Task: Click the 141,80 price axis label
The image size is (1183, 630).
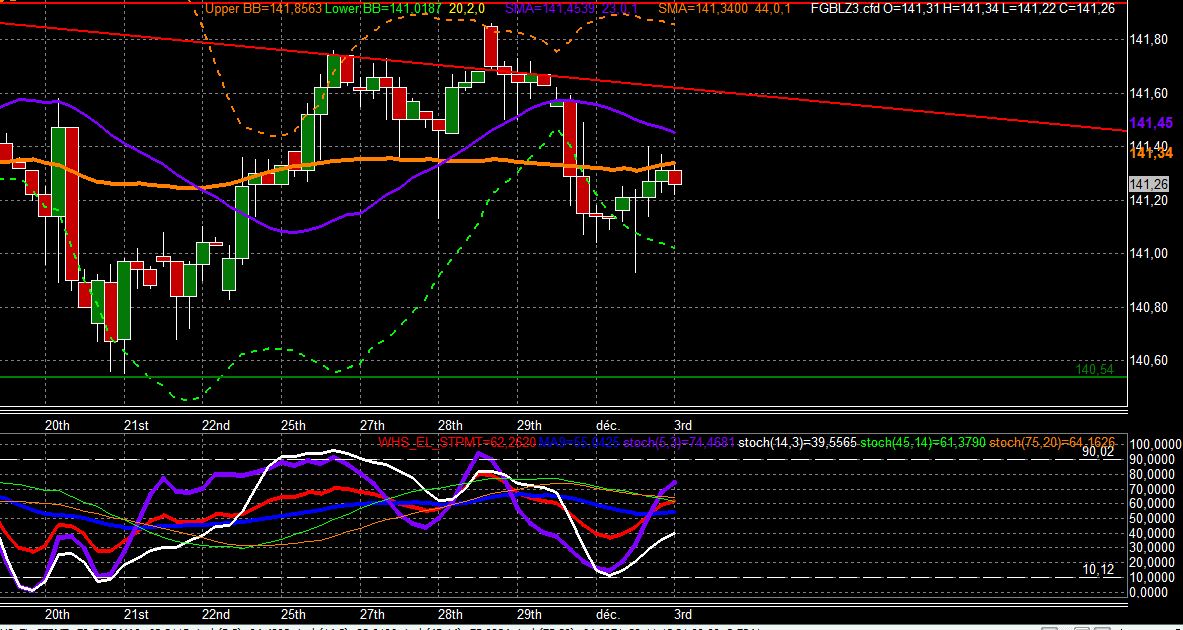Action: pos(1149,40)
